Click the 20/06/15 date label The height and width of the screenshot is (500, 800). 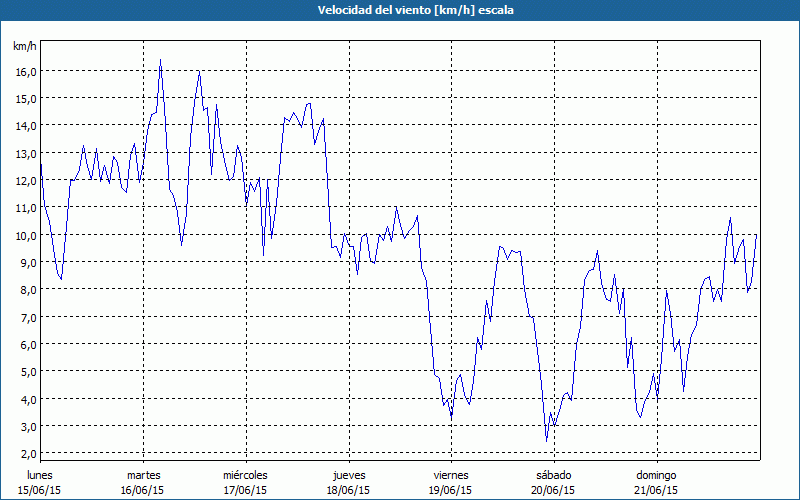coord(553,490)
